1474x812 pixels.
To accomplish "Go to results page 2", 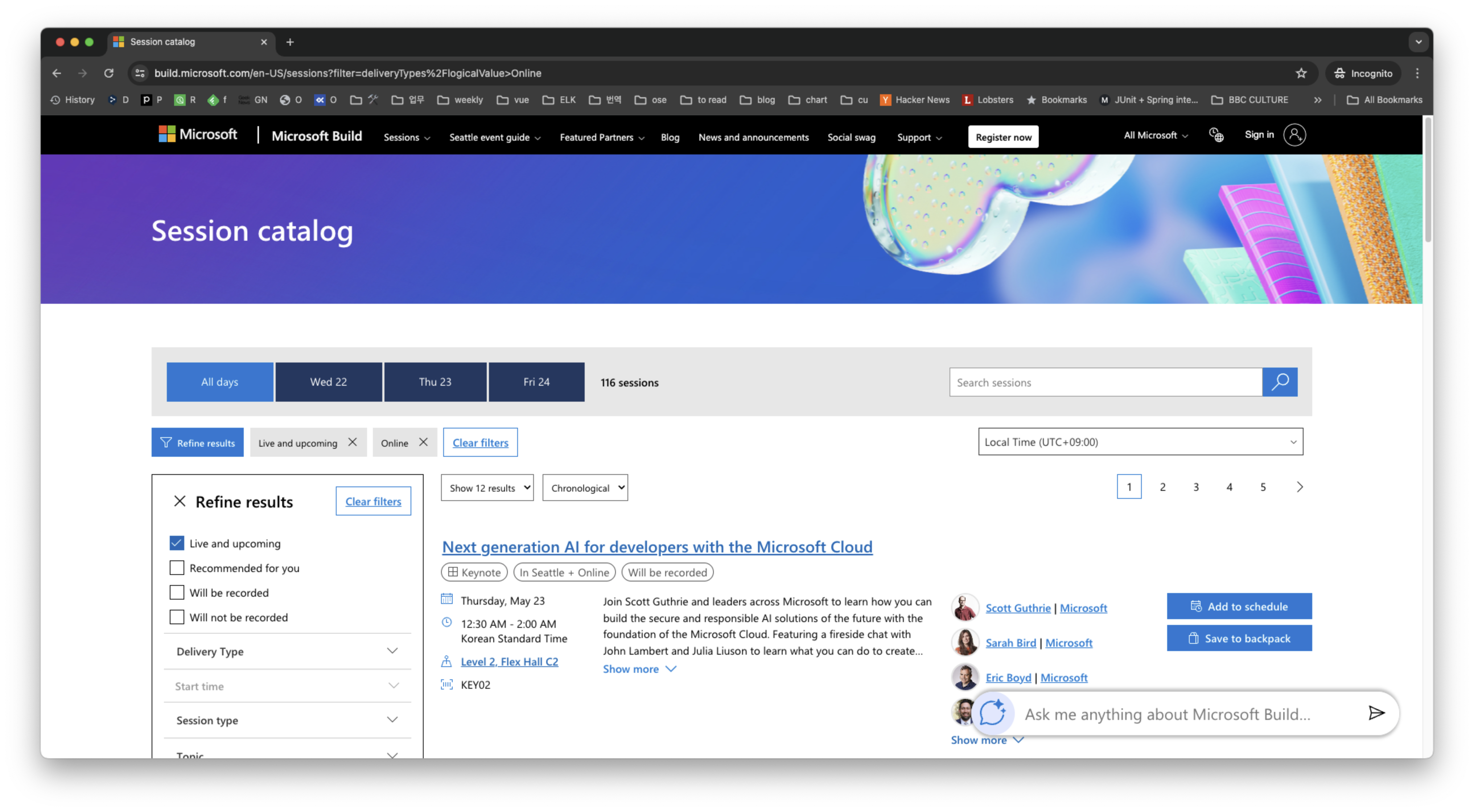I will 1162,486.
